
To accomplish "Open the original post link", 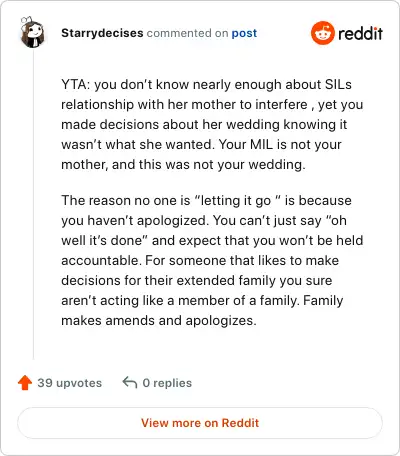I will click(244, 33).
